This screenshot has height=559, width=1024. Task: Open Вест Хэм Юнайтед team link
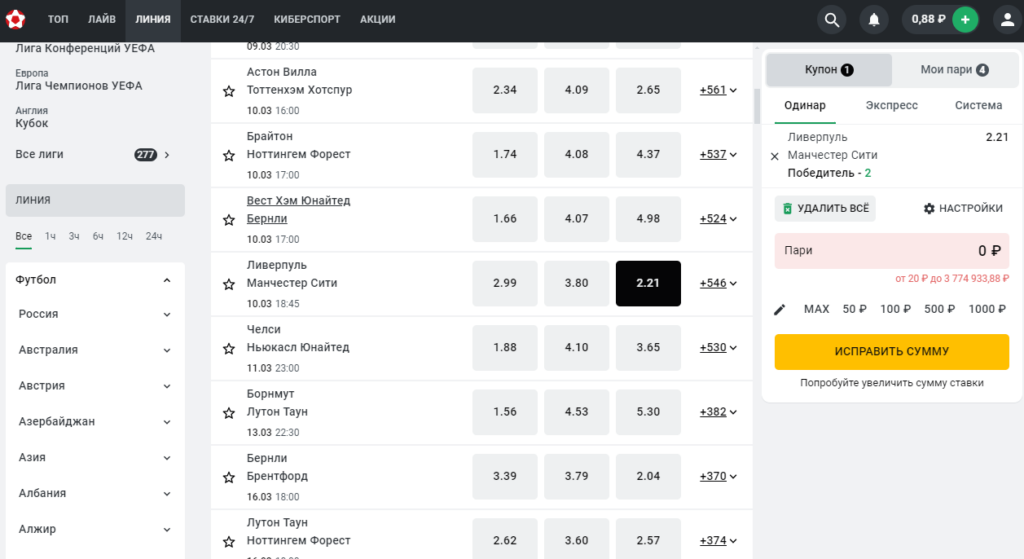pyautogui.click(x=298, y=201)
